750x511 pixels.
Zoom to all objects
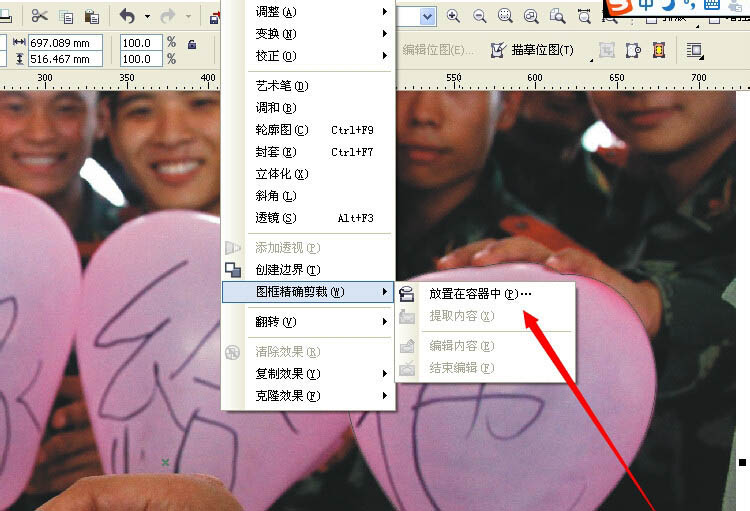[x=531, y=16]
